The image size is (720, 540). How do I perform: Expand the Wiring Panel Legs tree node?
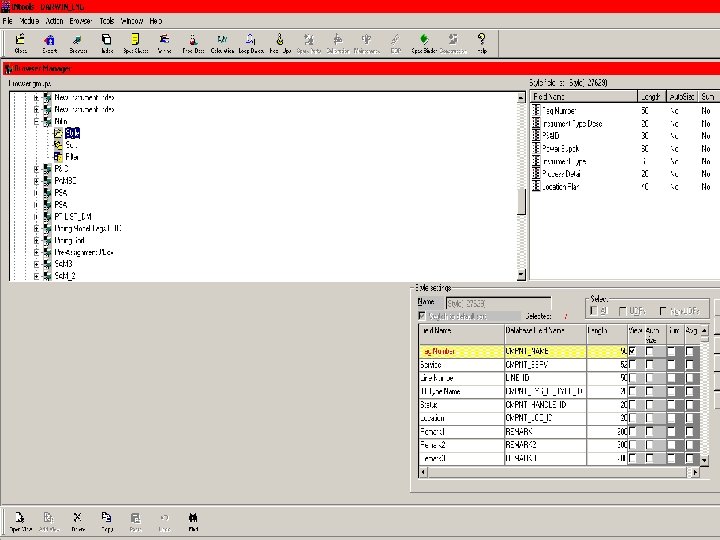click(36, 228)
